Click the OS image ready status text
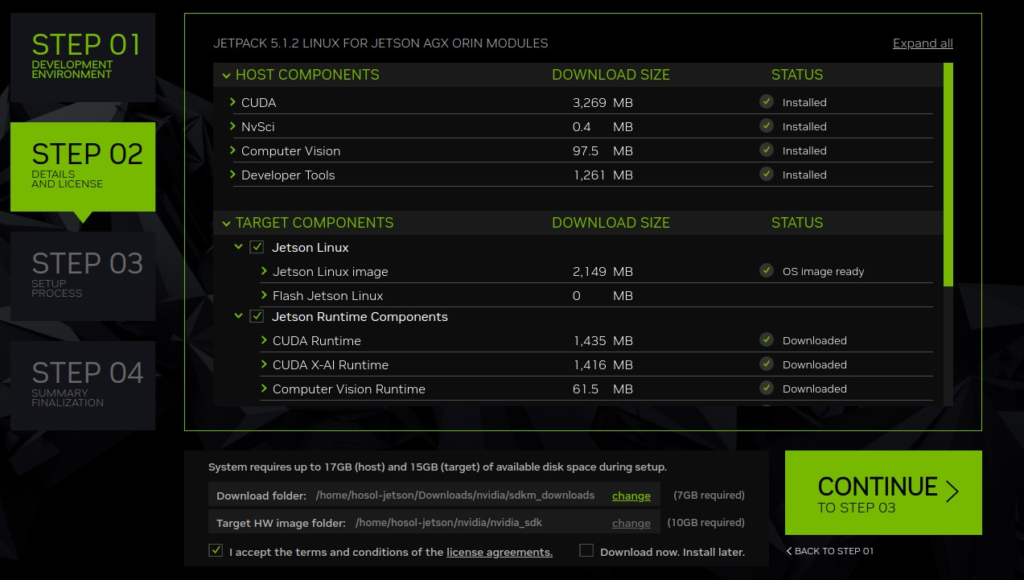The width and height of the screenshot is (1024, 580). pos(823,271)
